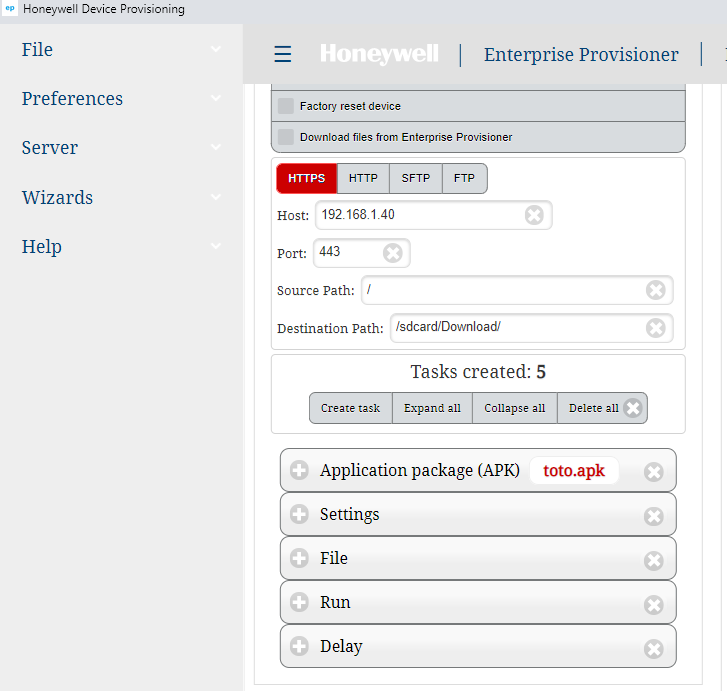Remove the Delay task
Screen dimensions: 727x691
pyautogui.click(x=654, y=649)
